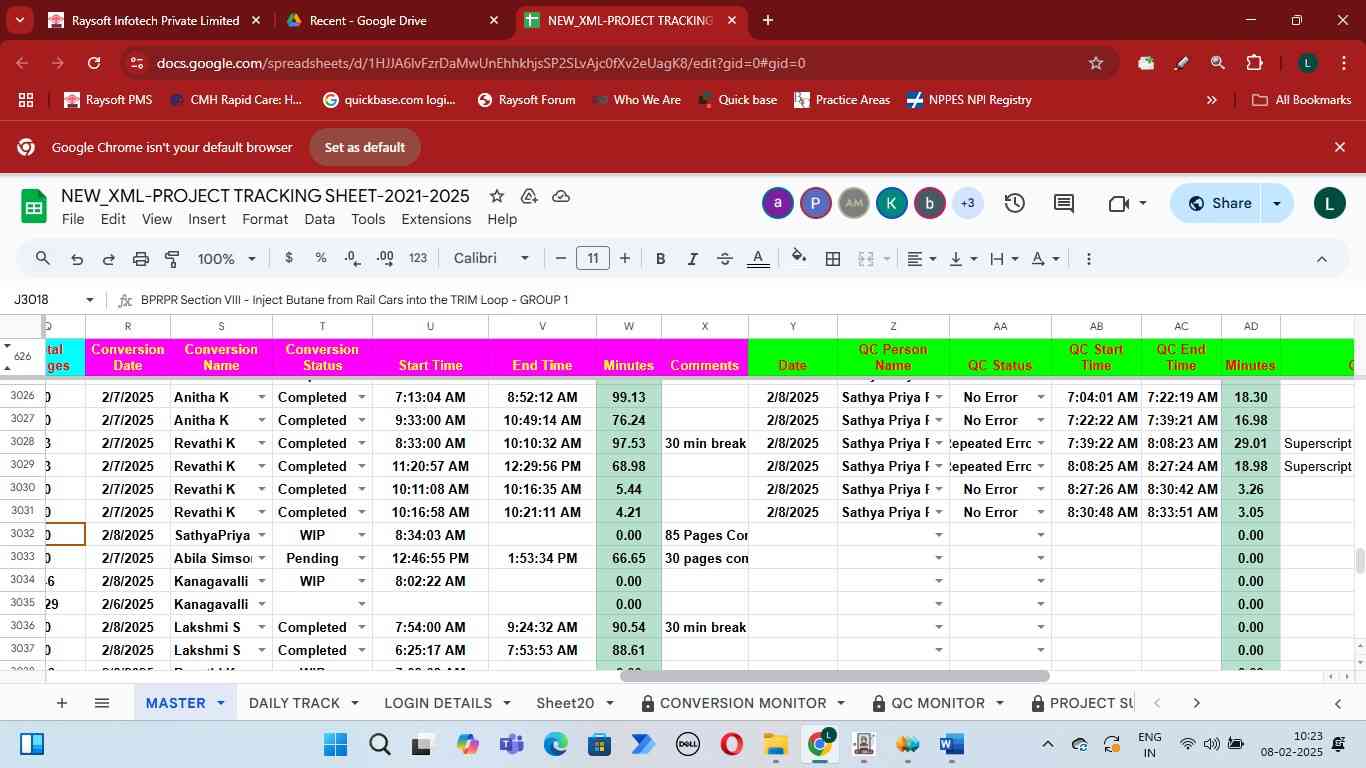Open the borders tool
Viewport: 1366px width, 768px height.
pyautogui.click(x=832, y=259)
